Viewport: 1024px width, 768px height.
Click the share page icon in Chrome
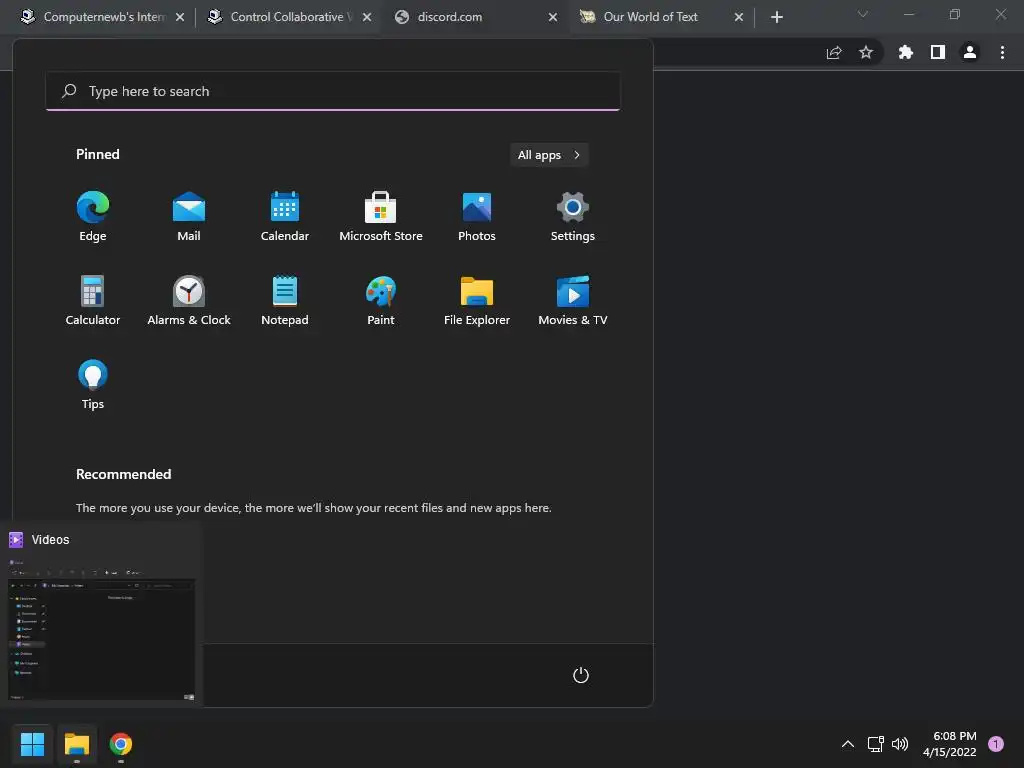(x=834, y=52)
